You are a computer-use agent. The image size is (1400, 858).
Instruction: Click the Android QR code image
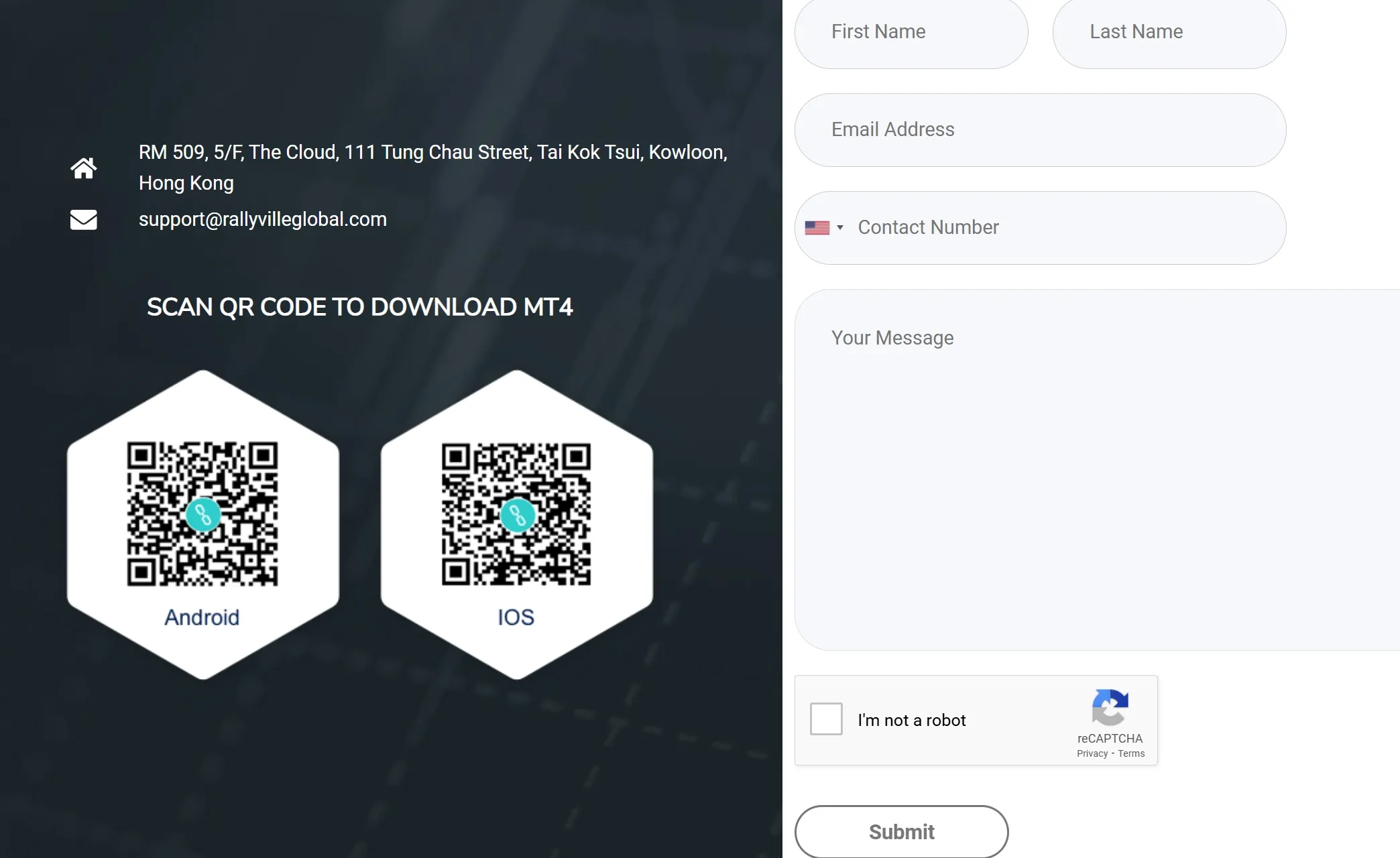(202, 514)
